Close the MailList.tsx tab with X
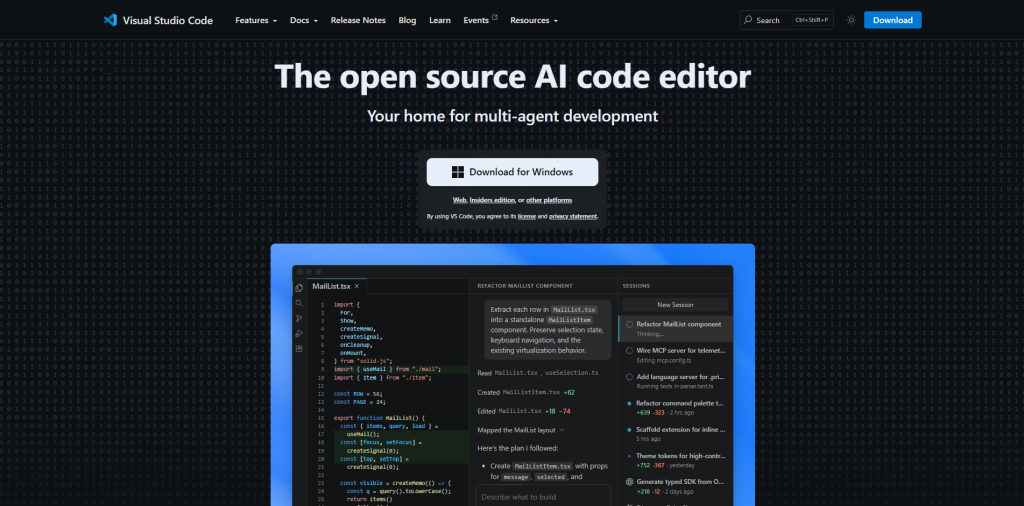This screenshot has width=1024, height=506. (x=357, y=286)
